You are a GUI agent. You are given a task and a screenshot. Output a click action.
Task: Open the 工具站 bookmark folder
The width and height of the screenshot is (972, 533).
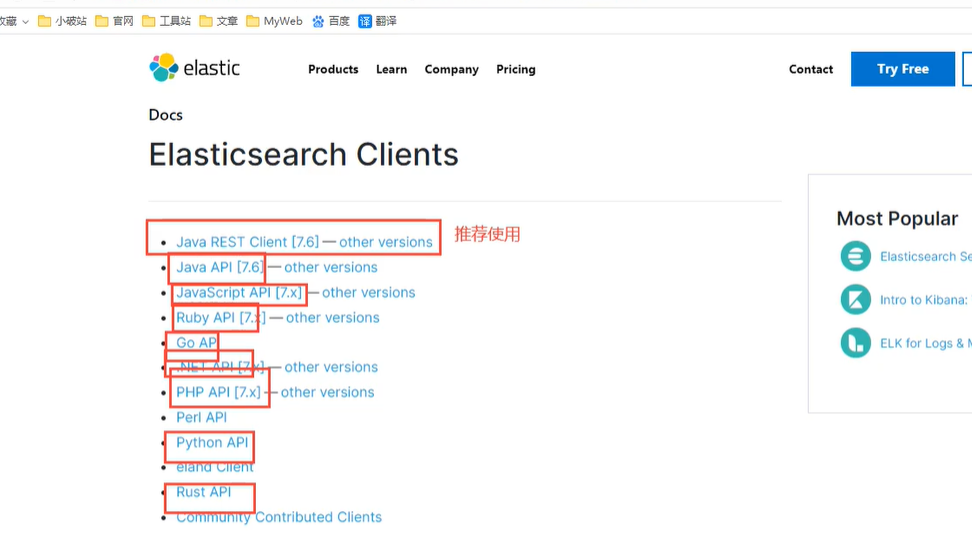pyautogui.click(x=166, y=21)
